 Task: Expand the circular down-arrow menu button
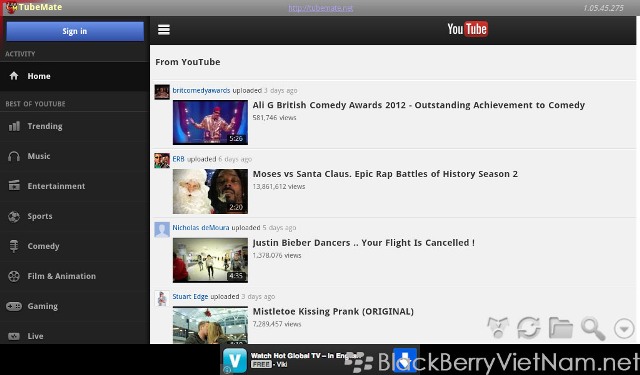point(624,328)
